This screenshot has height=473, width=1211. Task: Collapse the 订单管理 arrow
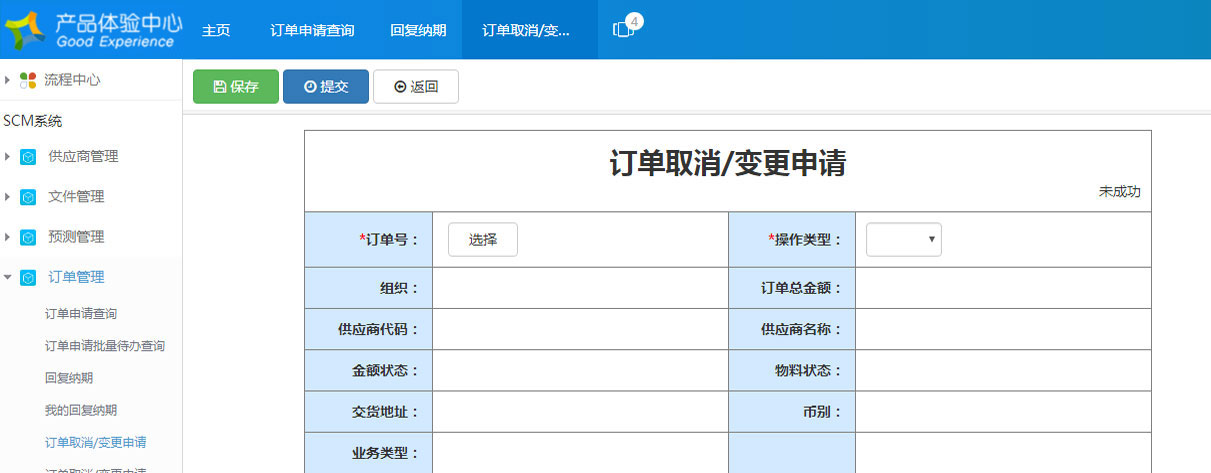[x=8, y=277]
